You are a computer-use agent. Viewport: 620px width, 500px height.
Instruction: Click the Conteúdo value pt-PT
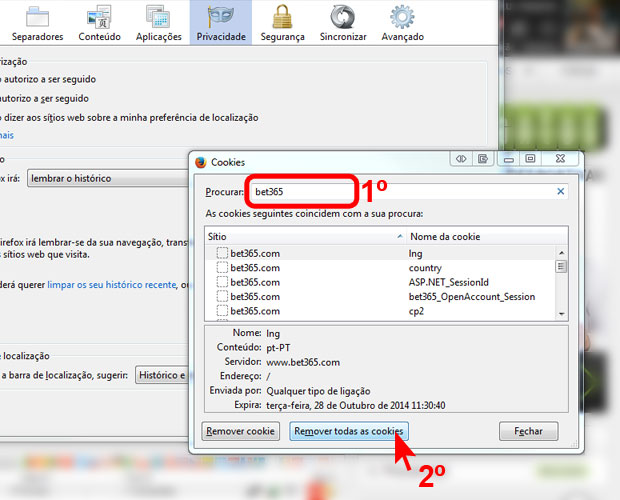[x=278, y=348]
